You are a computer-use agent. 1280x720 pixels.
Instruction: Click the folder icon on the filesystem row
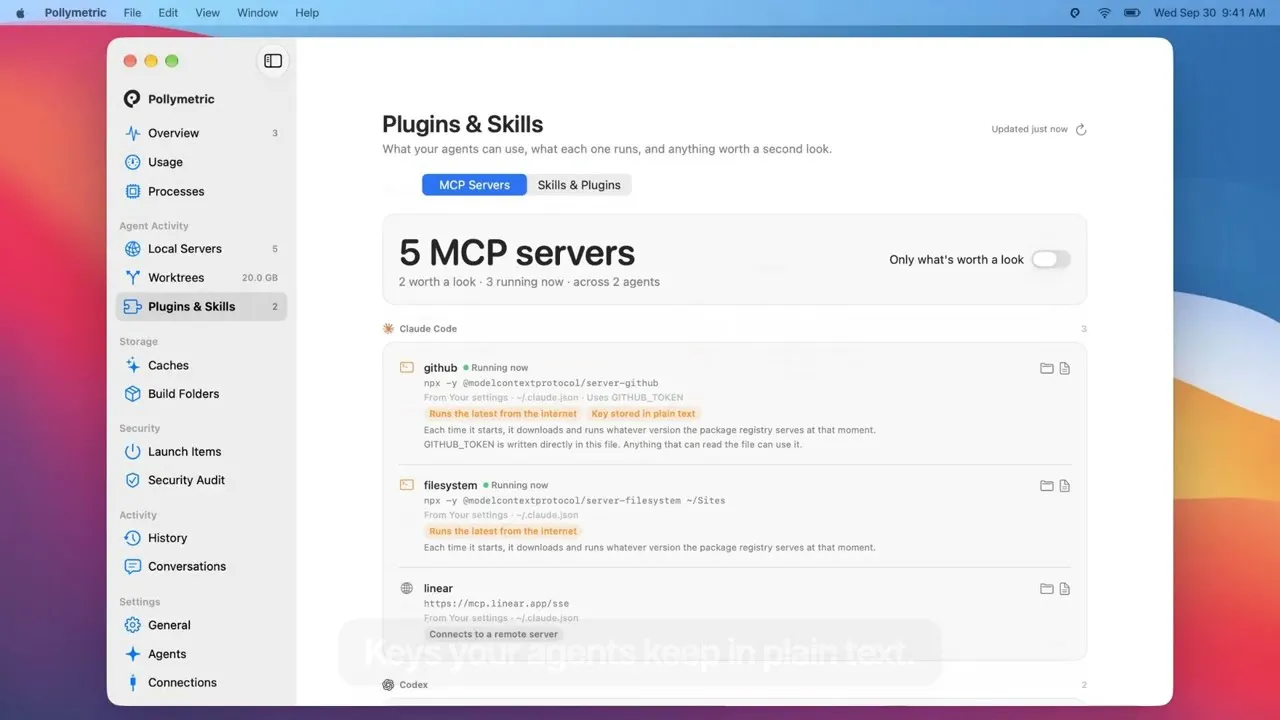click(x=1047, y=486)
